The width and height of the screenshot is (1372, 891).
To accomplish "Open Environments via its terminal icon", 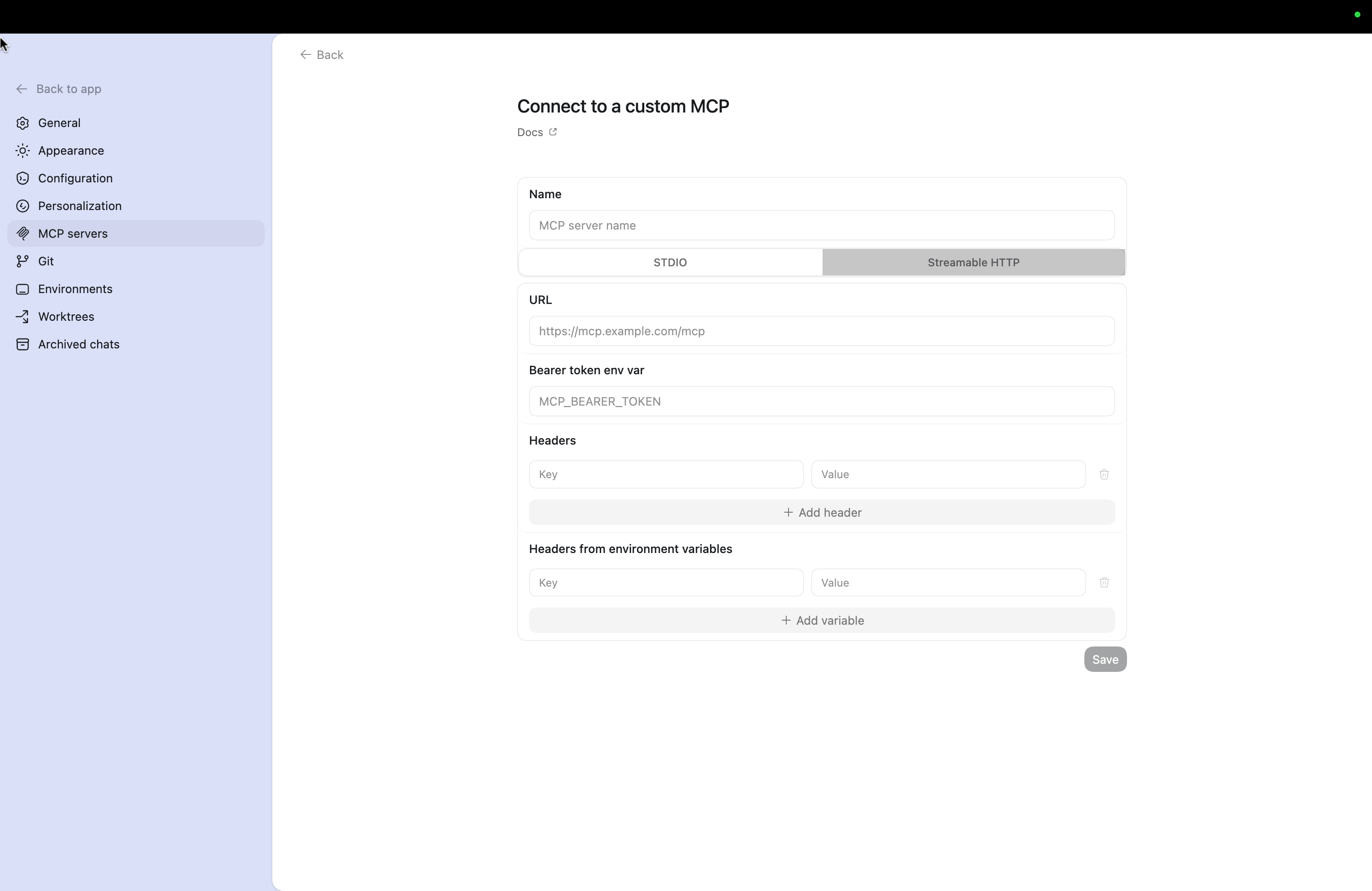I will pyautogui.click(x=23, y=289).
